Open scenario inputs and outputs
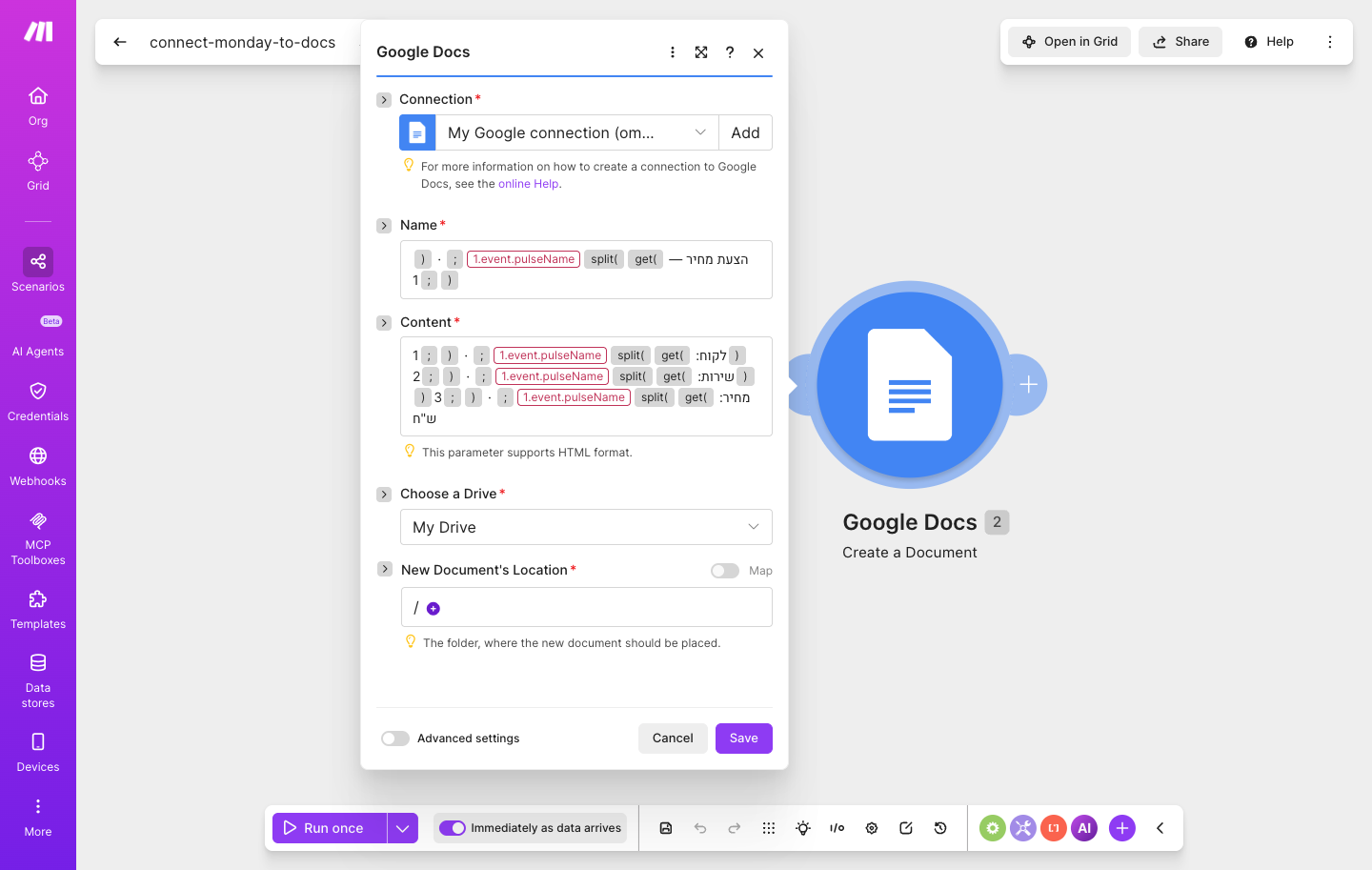The image size is (1372, 870). point(837,828)
